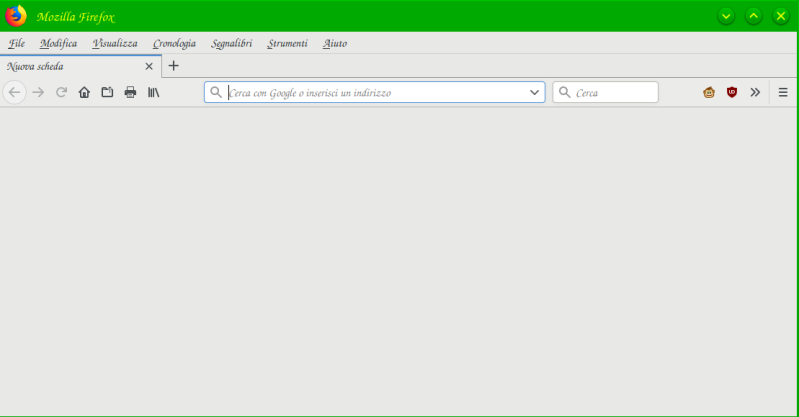
Task: Open the Visualizza menu
Action: tap(115, 43)
